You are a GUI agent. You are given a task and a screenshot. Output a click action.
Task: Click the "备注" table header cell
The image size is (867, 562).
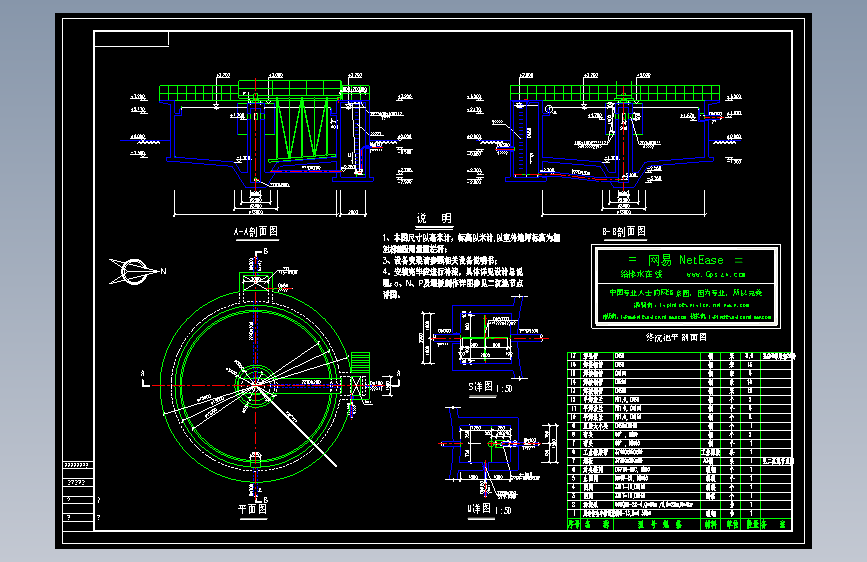click(x=776, y=524)
